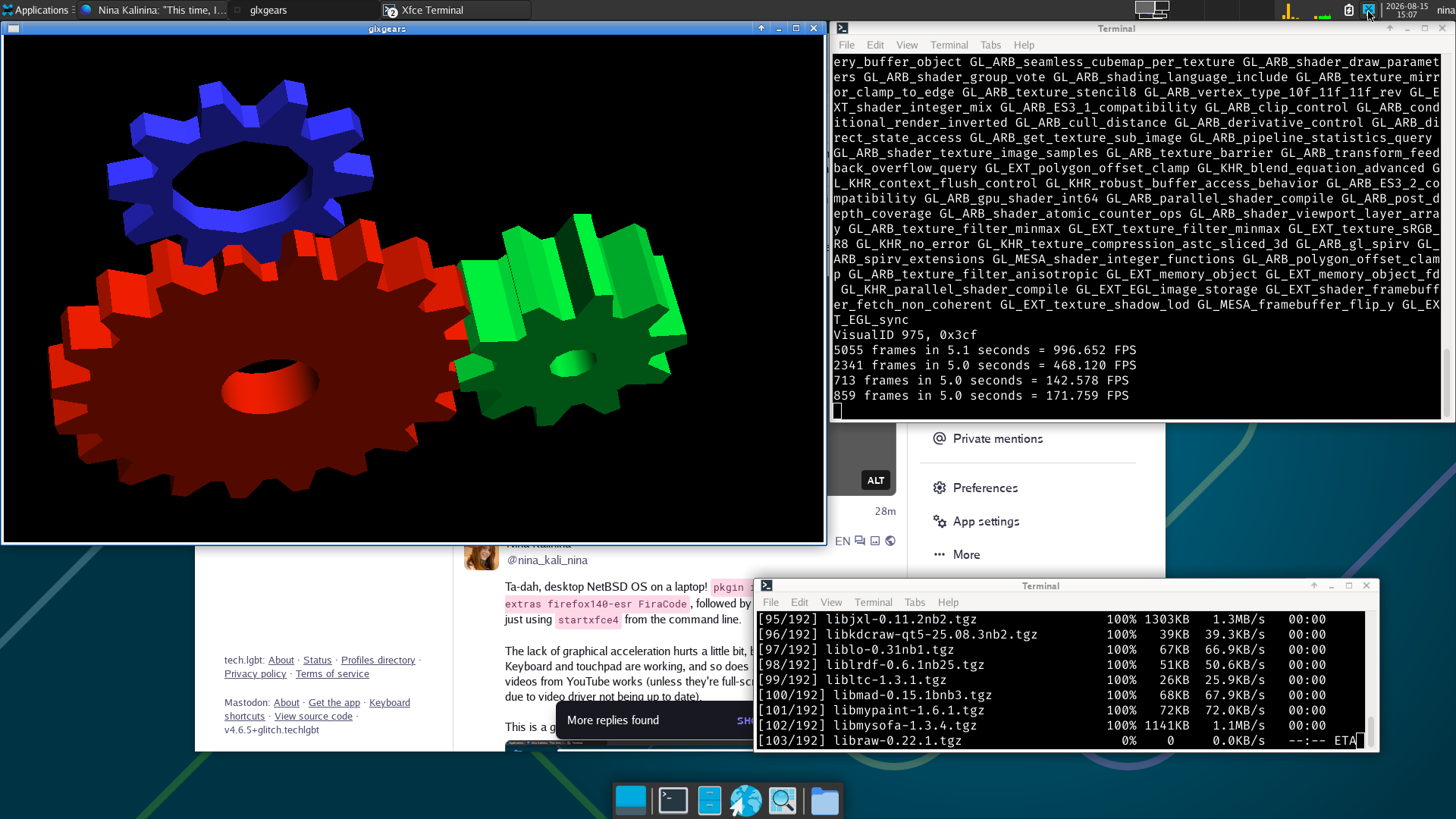Open the clipboard manager scissors tray icon
This screenshot has height=819, width=1456.
[1368, 10]
